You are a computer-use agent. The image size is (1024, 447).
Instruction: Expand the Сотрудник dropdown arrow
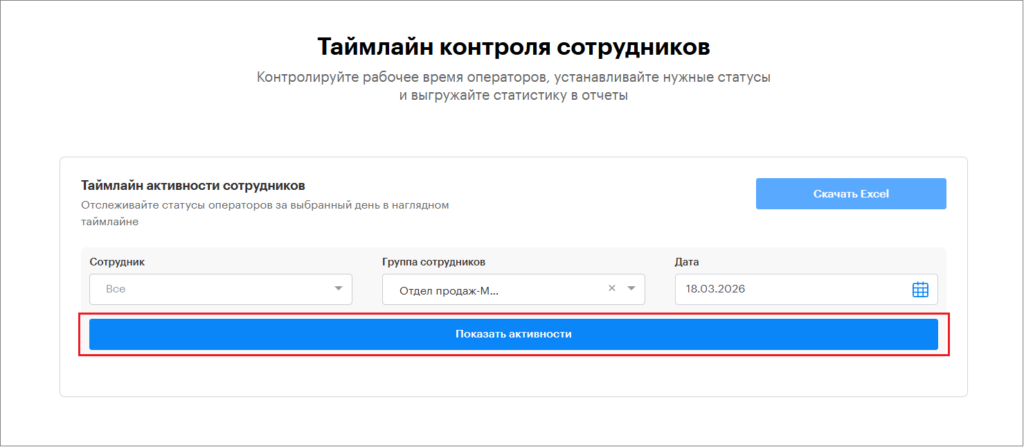338,289
